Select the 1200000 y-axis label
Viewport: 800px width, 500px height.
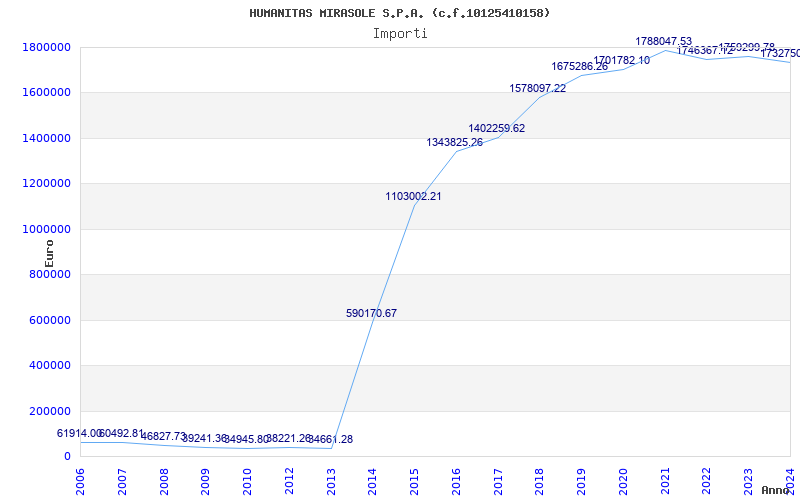[x=46, y=184]
